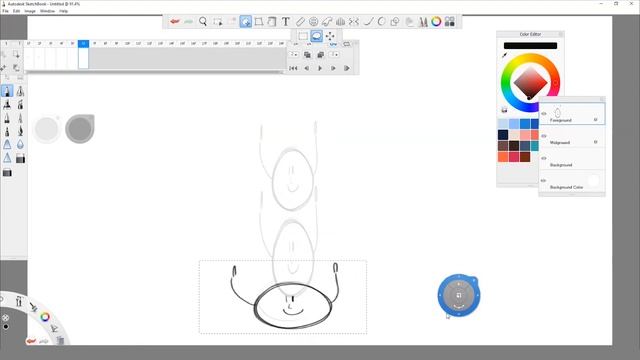This screenshot has width=640, height=360.
Task: Open the right dropdown in flipbook controls
Action: [334, 54]
